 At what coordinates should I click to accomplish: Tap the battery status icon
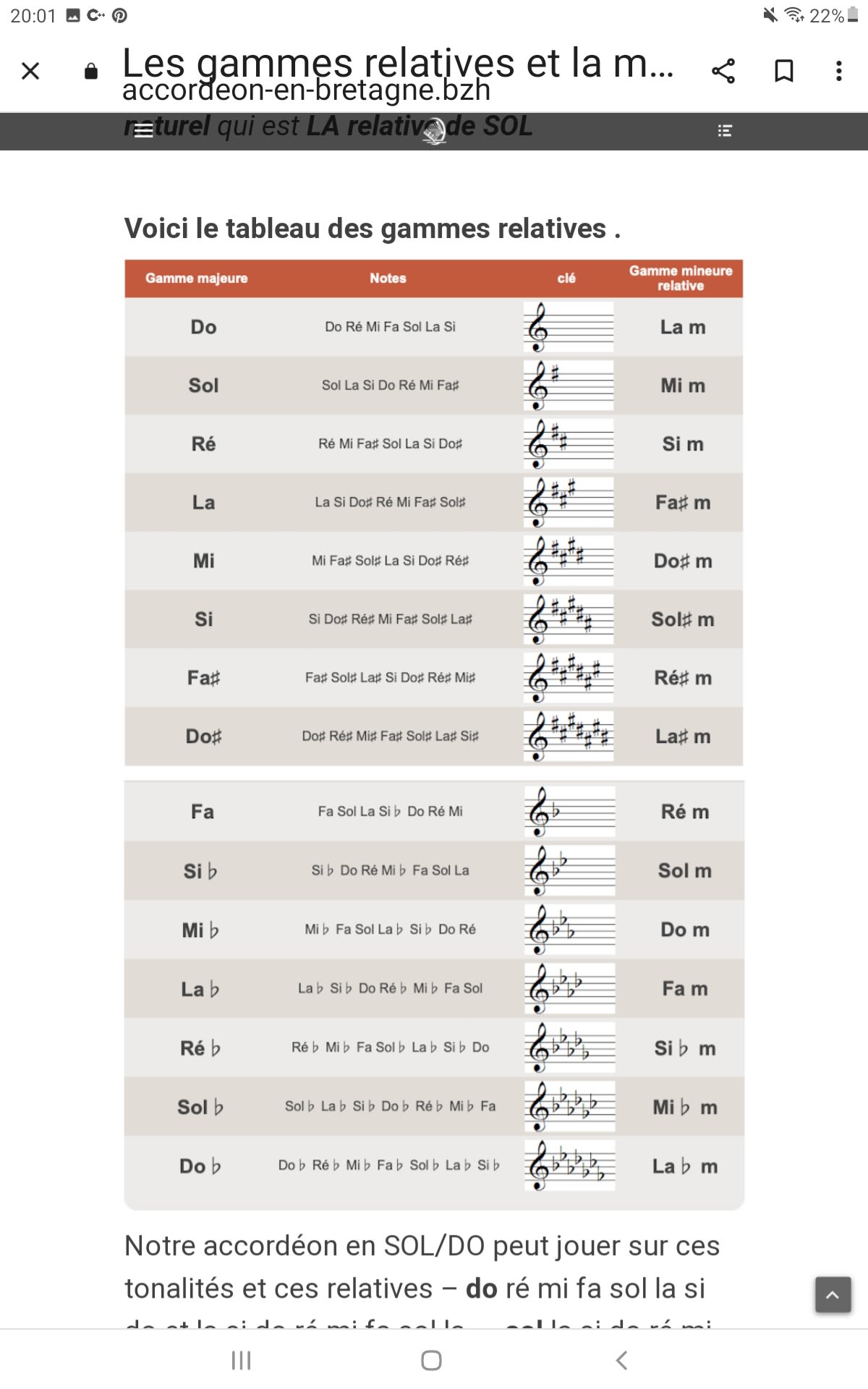853,15
